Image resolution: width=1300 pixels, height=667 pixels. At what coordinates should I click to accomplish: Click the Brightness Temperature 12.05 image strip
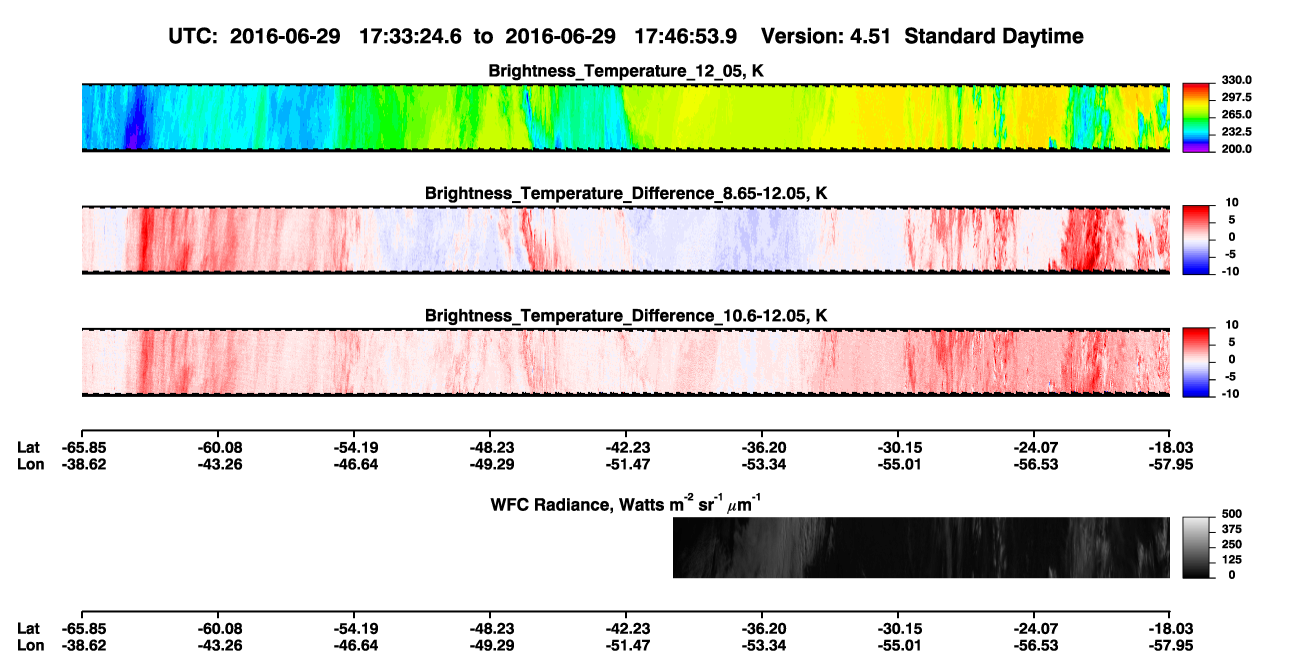[625, 118]
